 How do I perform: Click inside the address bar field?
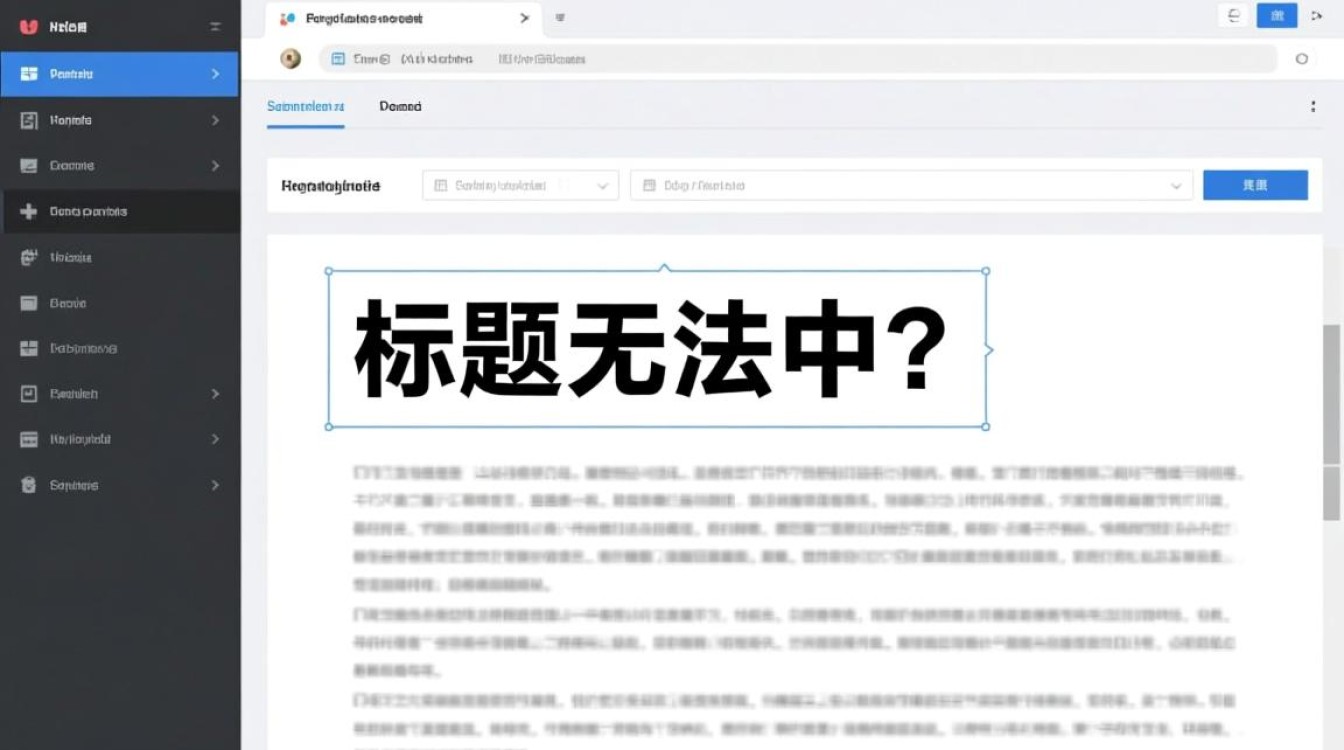pos(798,59)
